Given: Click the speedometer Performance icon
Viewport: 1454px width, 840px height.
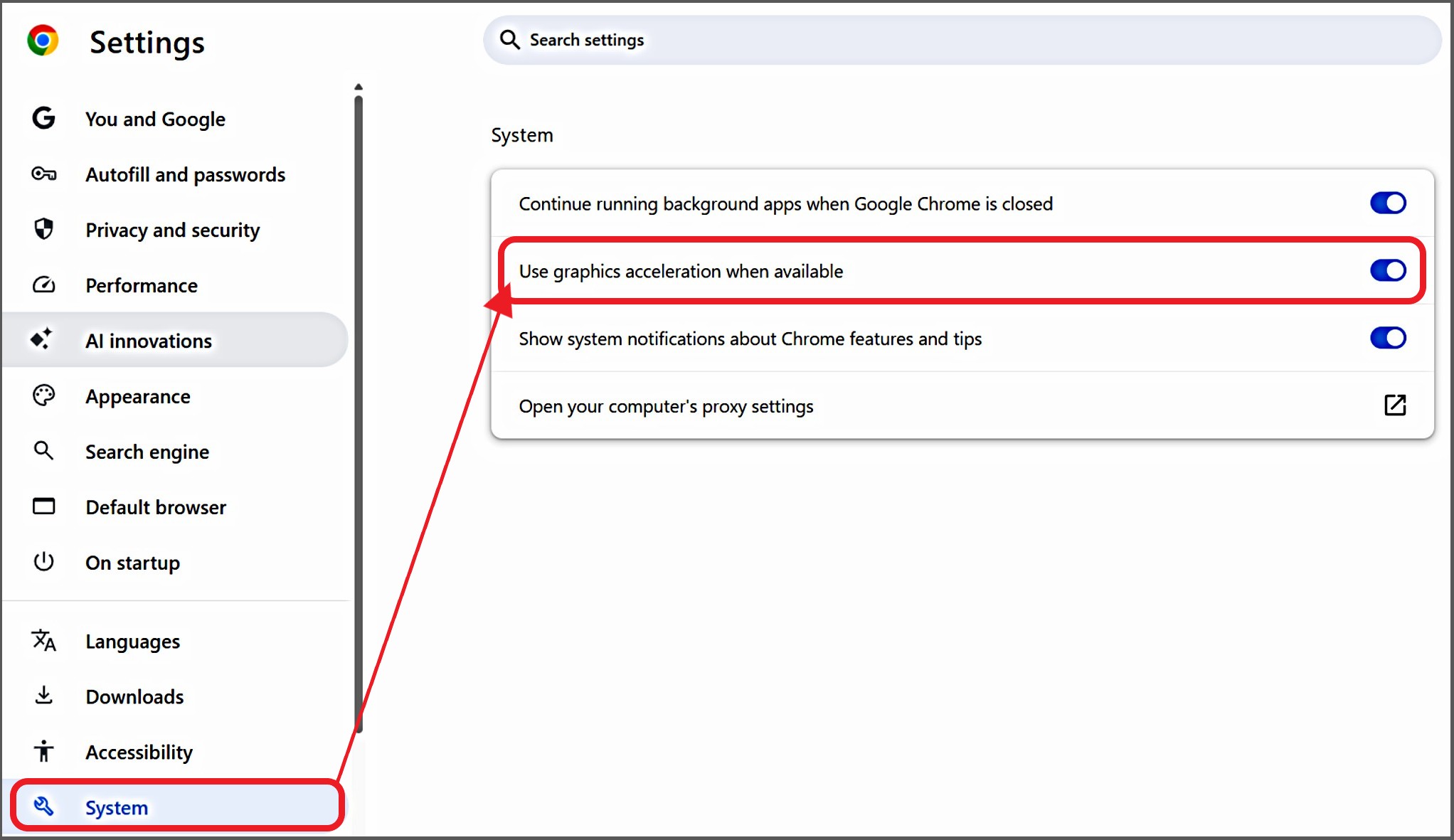Looking at the screenshot, I should pos(43,285).
